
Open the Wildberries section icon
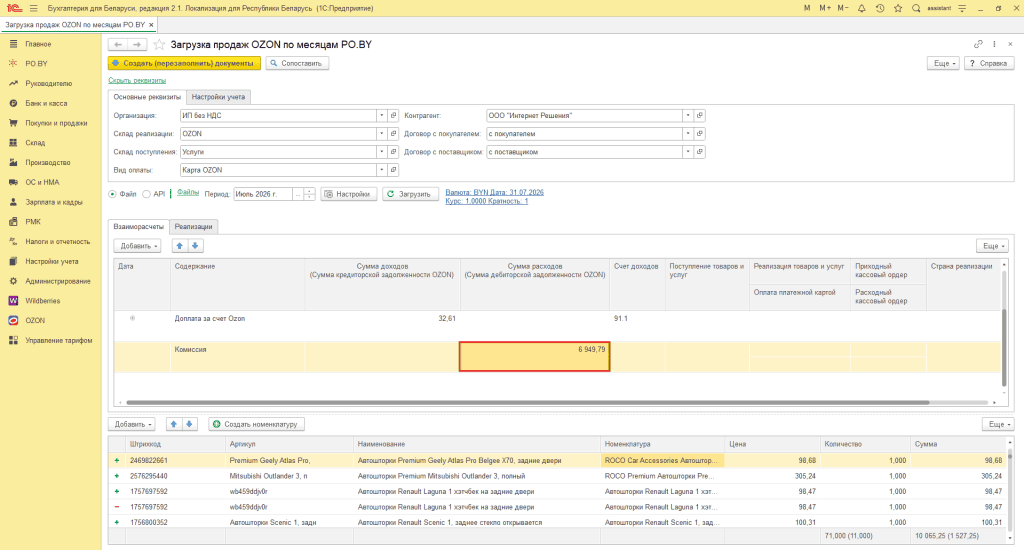(x=13, y=300)
